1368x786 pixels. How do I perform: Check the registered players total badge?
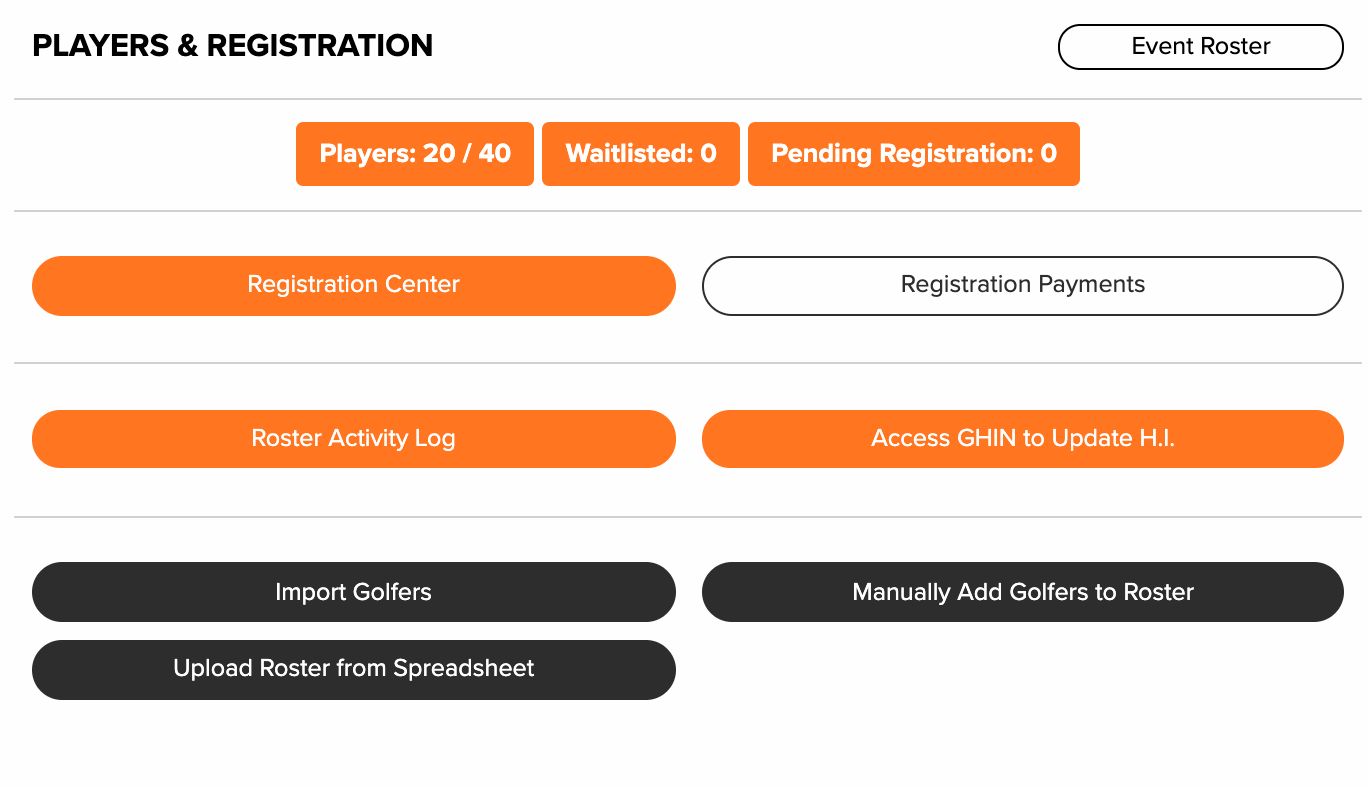(x=415, y=154)
